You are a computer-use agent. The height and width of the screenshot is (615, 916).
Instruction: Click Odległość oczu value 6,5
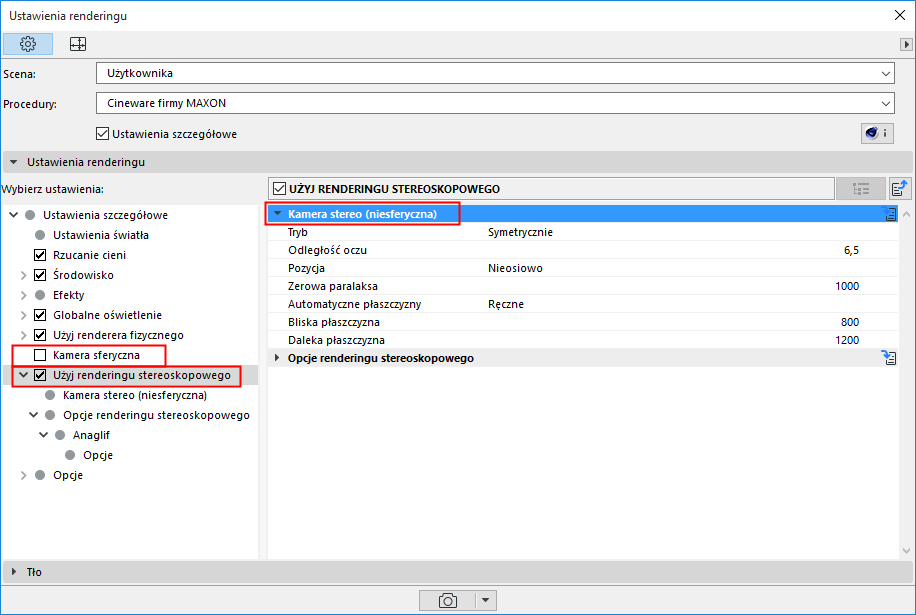click(x=851, y=251)
